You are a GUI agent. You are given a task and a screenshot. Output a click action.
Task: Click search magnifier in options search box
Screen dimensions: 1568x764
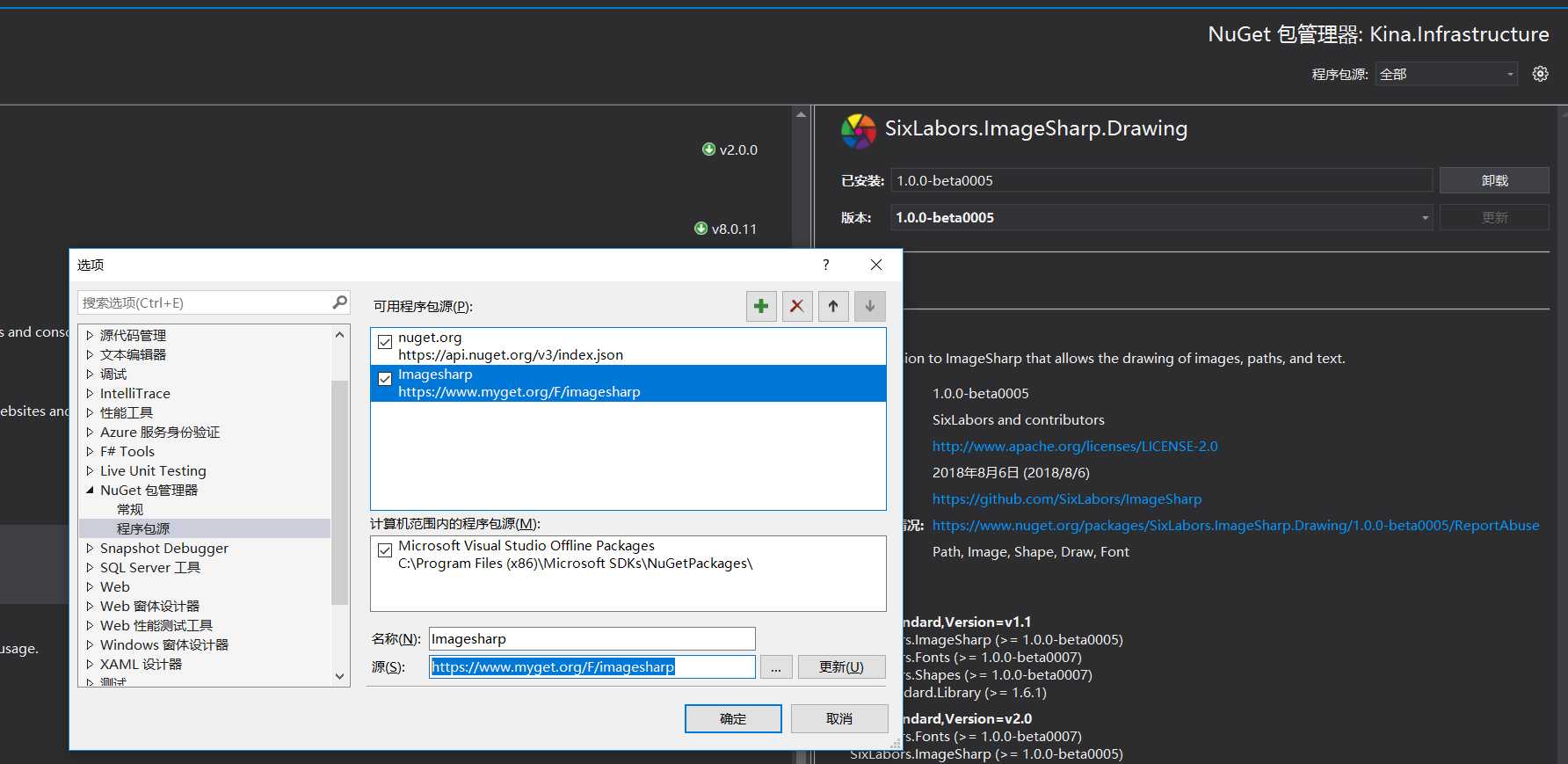[x=340, y=302]
